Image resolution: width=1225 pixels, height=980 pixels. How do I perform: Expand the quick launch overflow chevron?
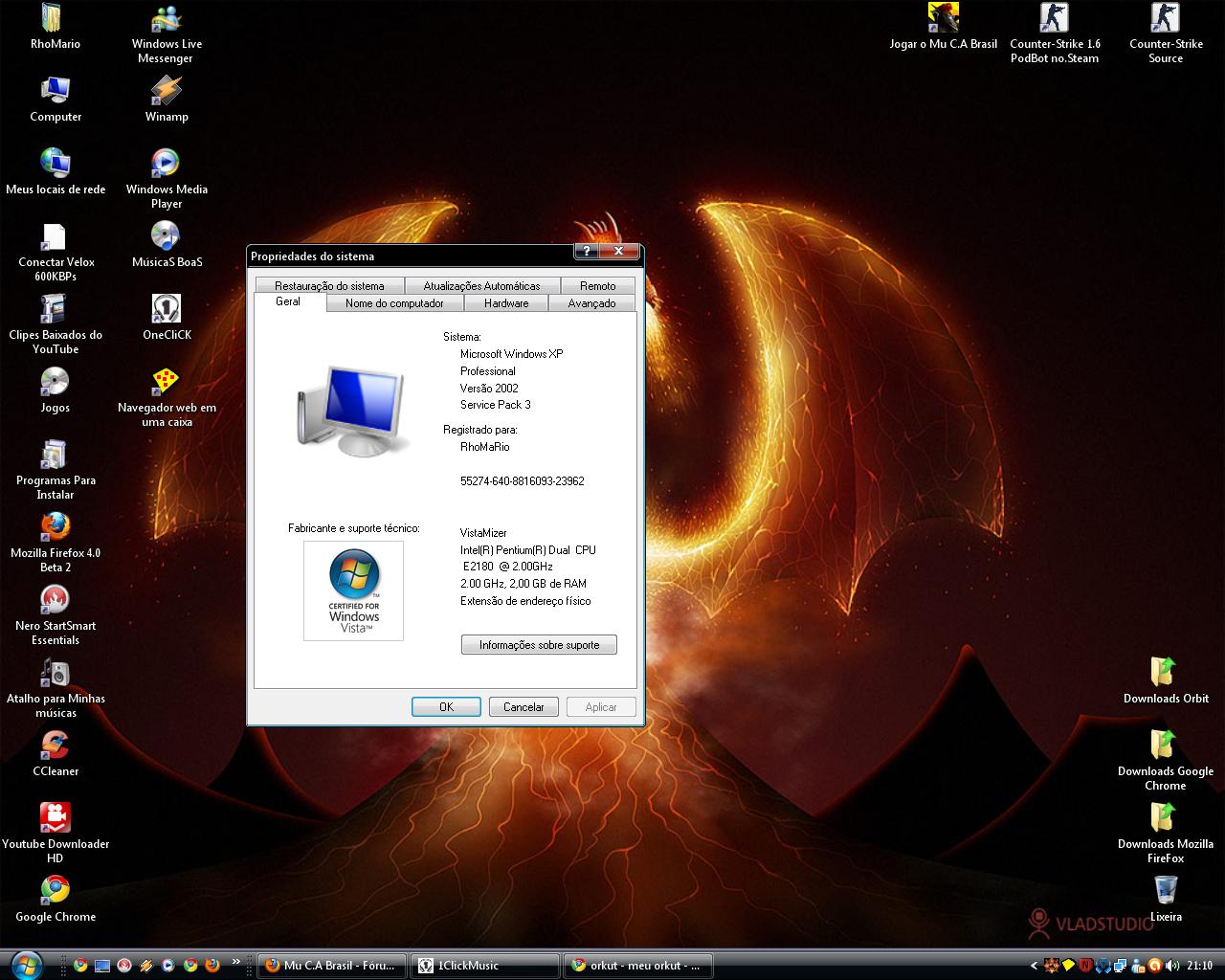point(236,963)
